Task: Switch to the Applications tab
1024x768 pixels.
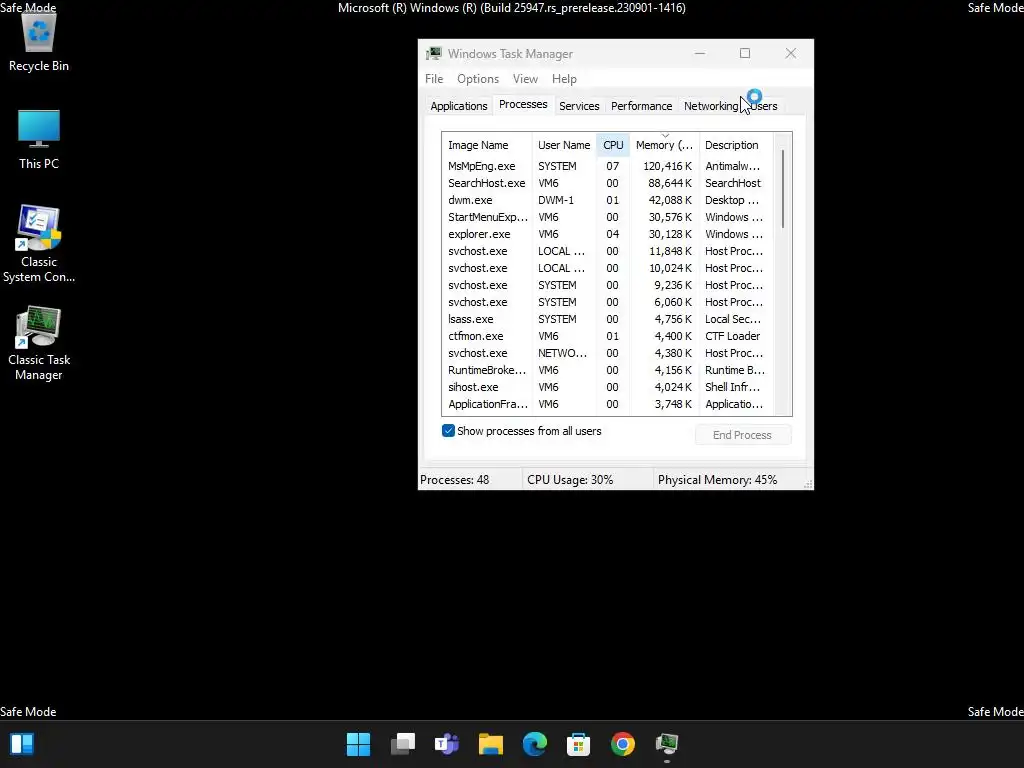Action: (x=458, y=106)
